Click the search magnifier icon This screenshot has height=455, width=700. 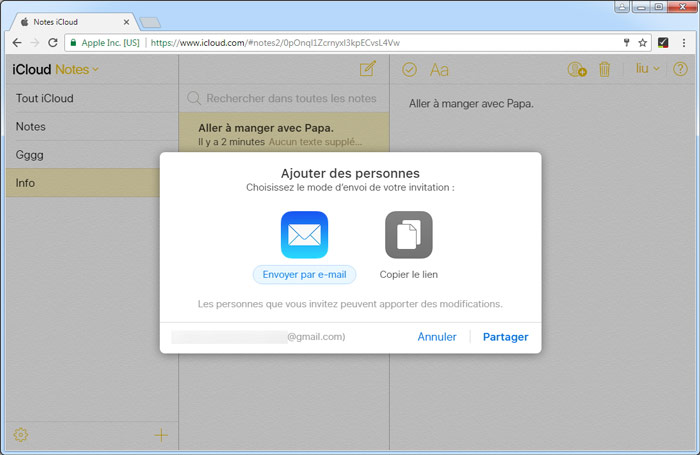click(x=194, y=98)
